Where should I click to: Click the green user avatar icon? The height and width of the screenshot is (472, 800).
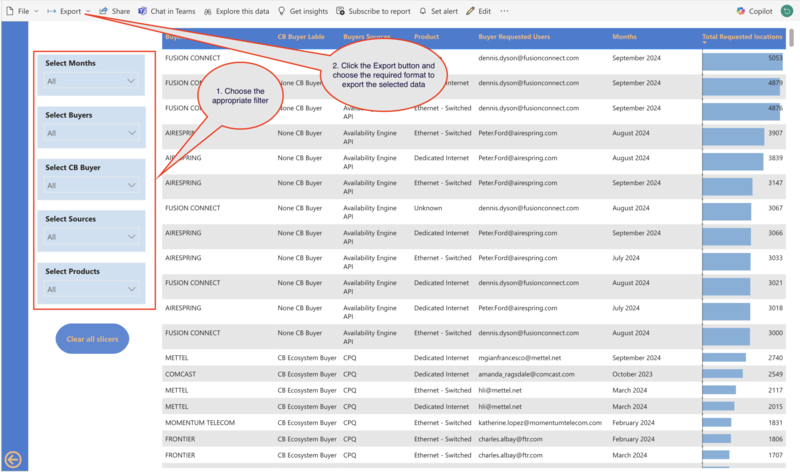(x=787, y=11)
